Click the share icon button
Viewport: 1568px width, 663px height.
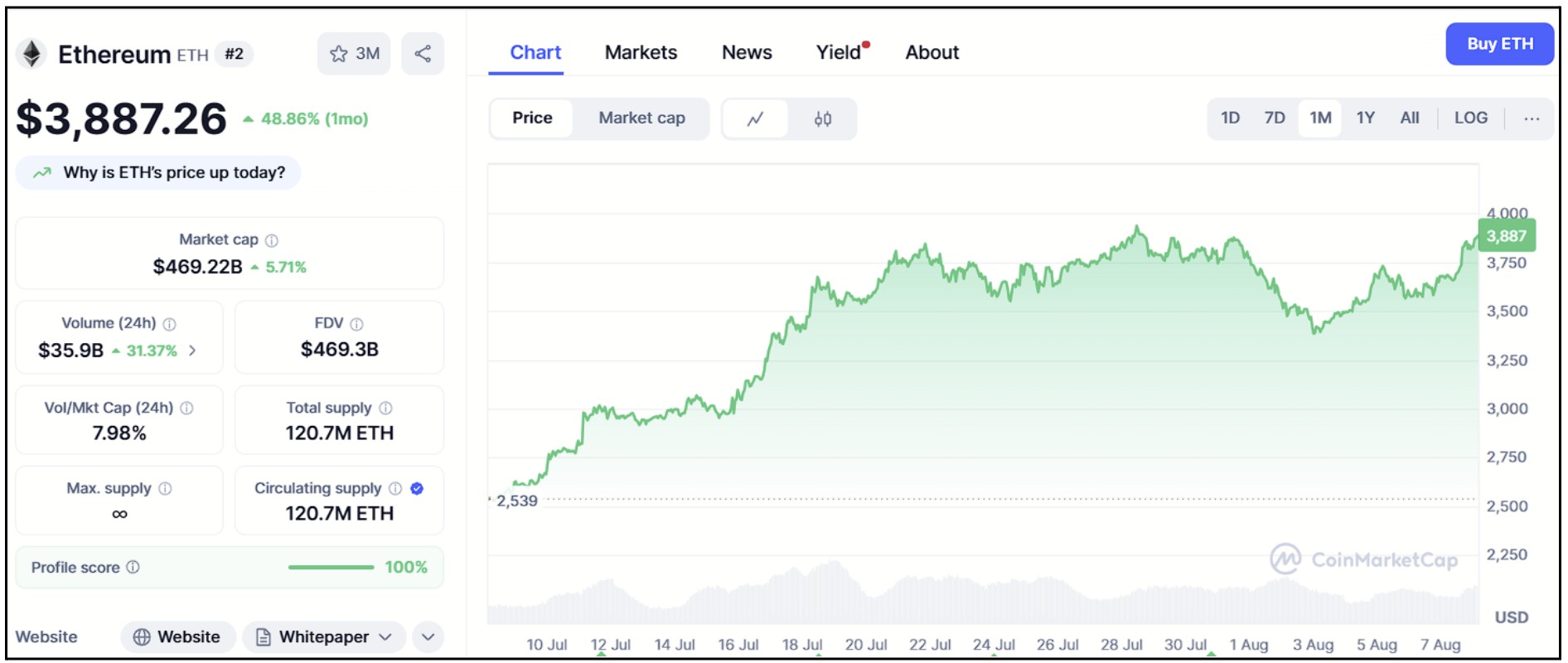pos(423,54)
